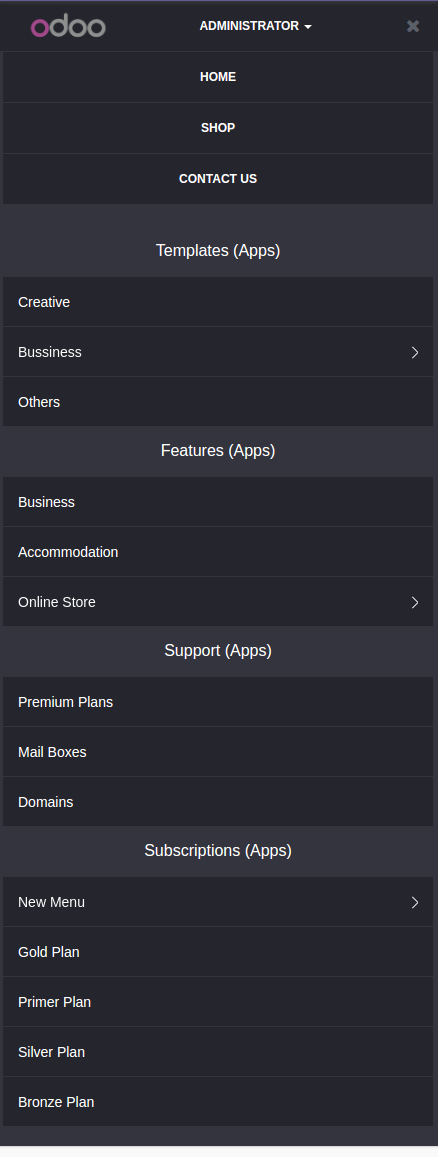The width and height of the screenshot is (438, 1157).
Task: Close the mobile menu with X icon
Action: (413, 26)
